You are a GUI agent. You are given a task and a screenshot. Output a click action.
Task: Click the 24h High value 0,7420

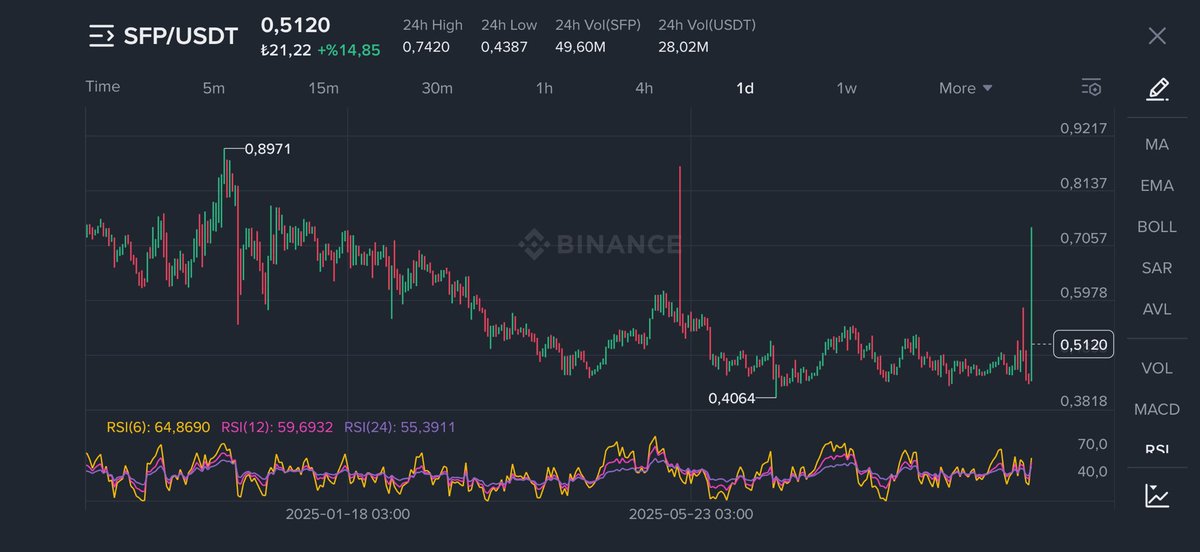(426, 46)
